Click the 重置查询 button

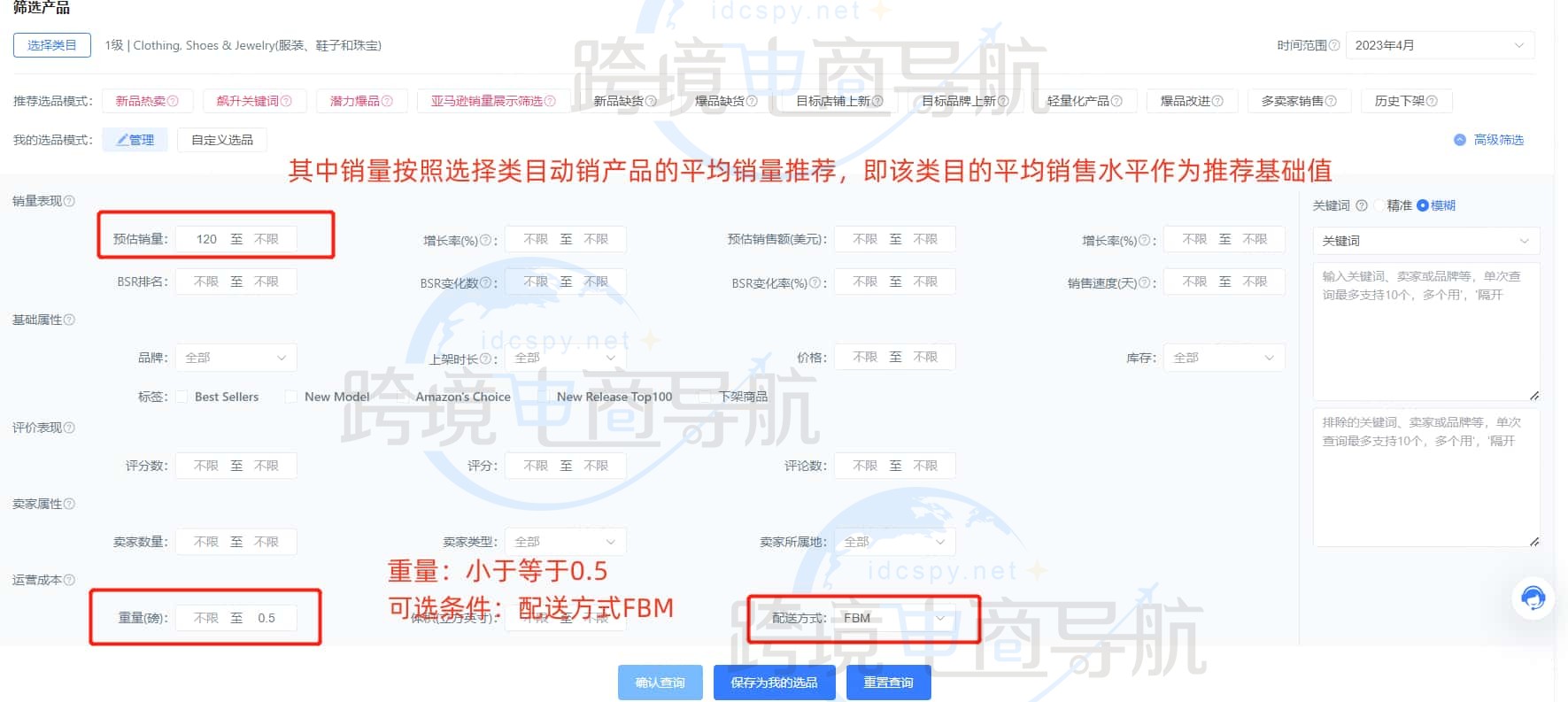tap(888, 683)
